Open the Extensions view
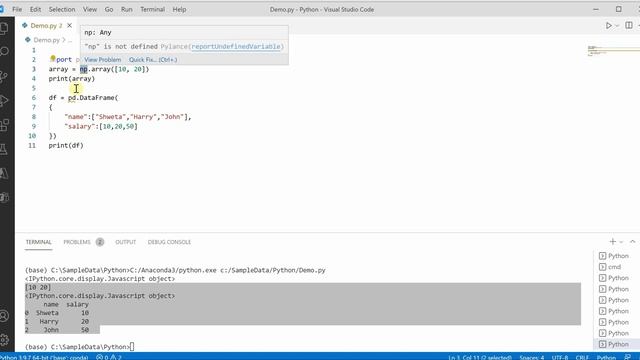The width and height of the screenshot is (640, 360). click(x=4, y=125)
